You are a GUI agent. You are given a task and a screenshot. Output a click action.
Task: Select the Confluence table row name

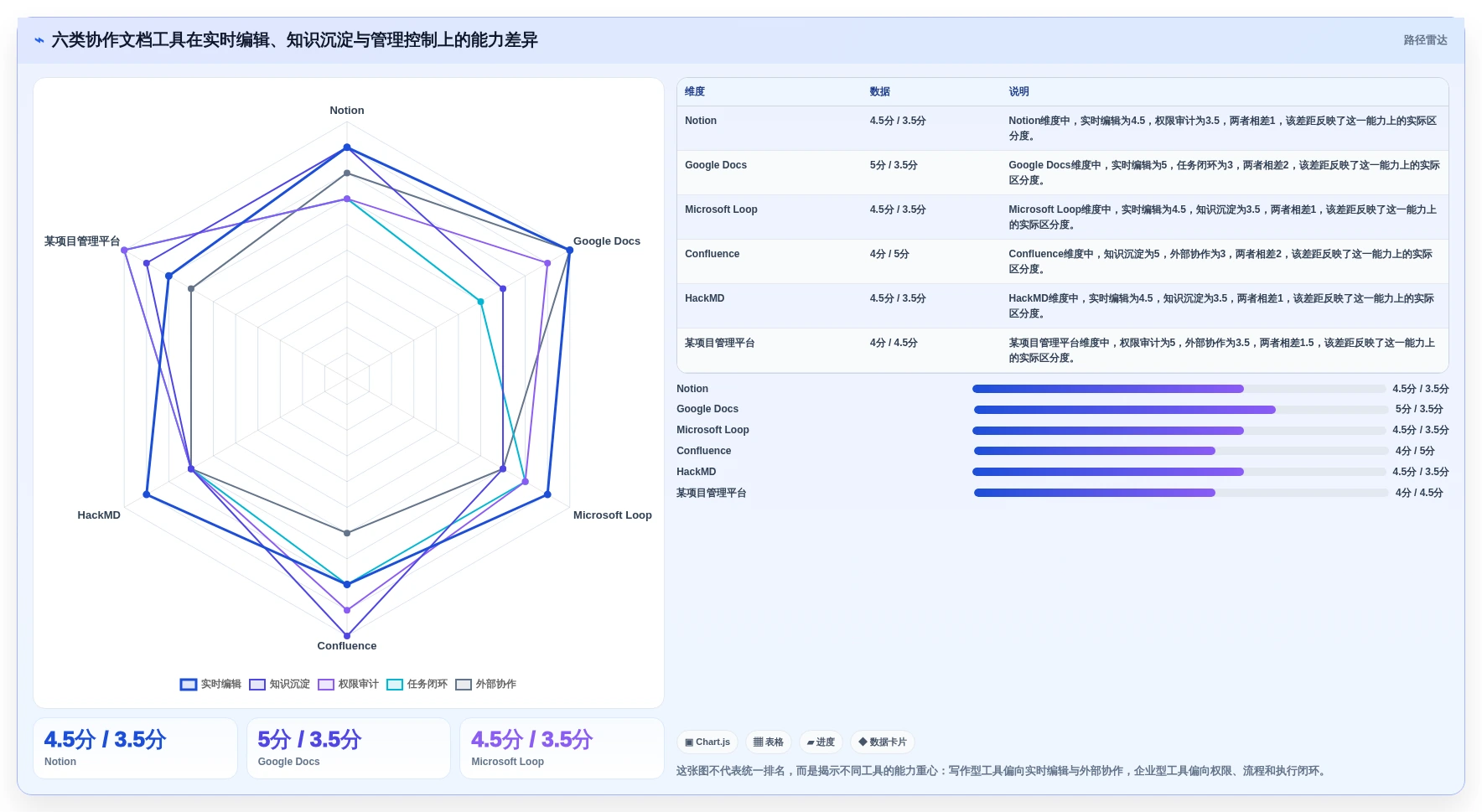(712, 254)
